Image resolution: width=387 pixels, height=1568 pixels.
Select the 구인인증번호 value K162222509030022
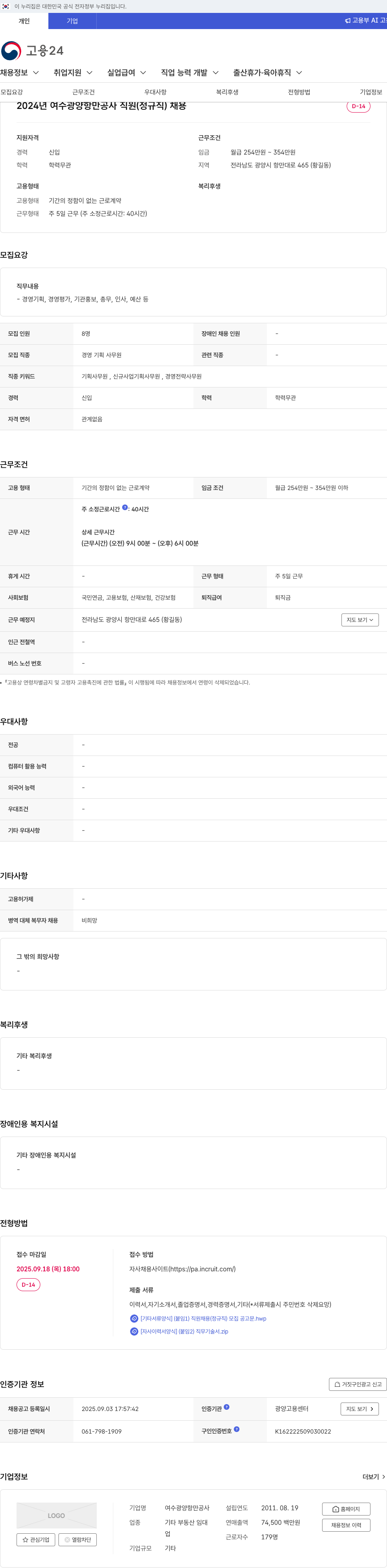(x=303, y=1431)
